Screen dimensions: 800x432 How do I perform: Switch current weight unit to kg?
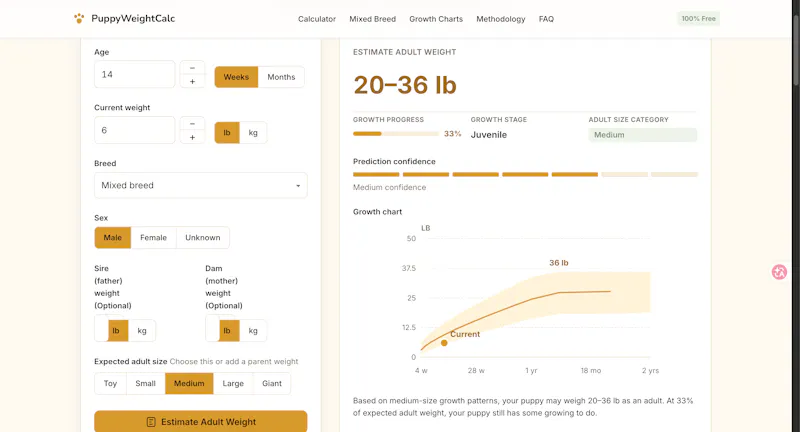(x=253, y=133)
